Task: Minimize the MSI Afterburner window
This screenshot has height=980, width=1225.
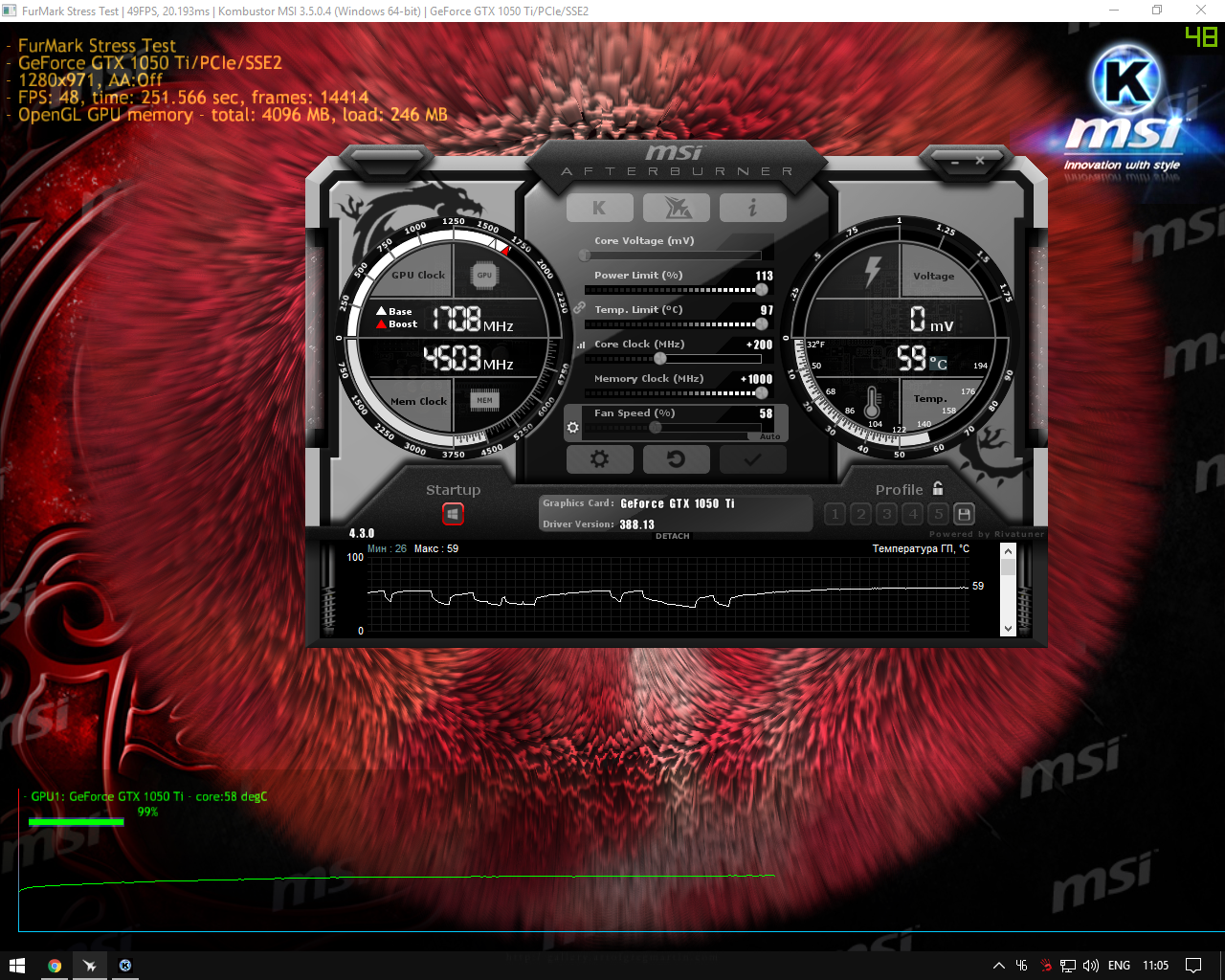Action: pyautogui.click(x=955, y=162)
